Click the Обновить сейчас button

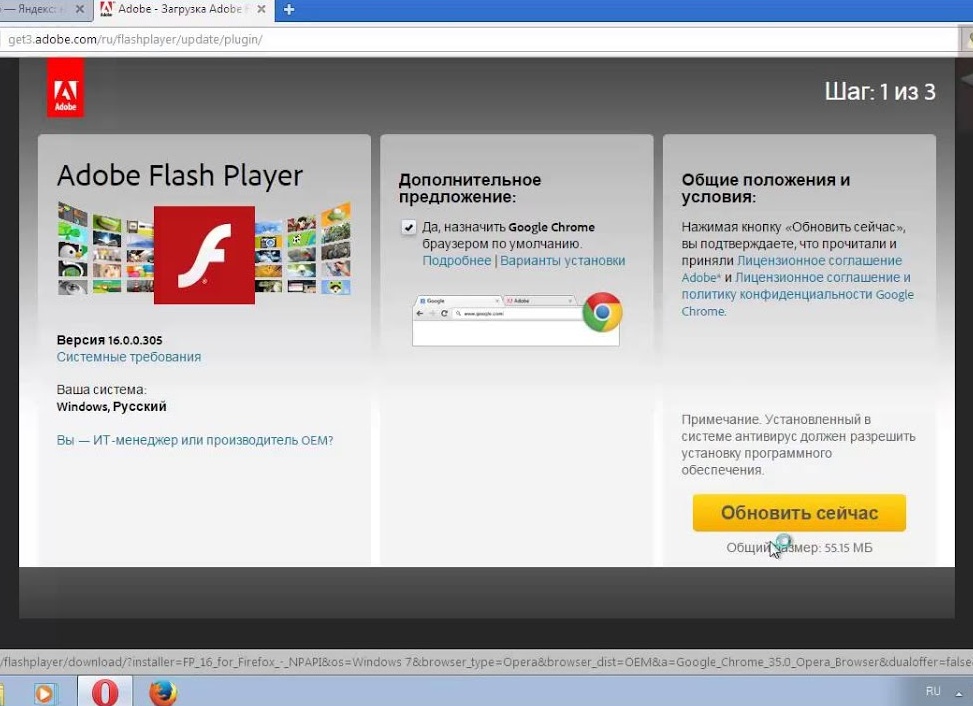click(x=799, y=513)
